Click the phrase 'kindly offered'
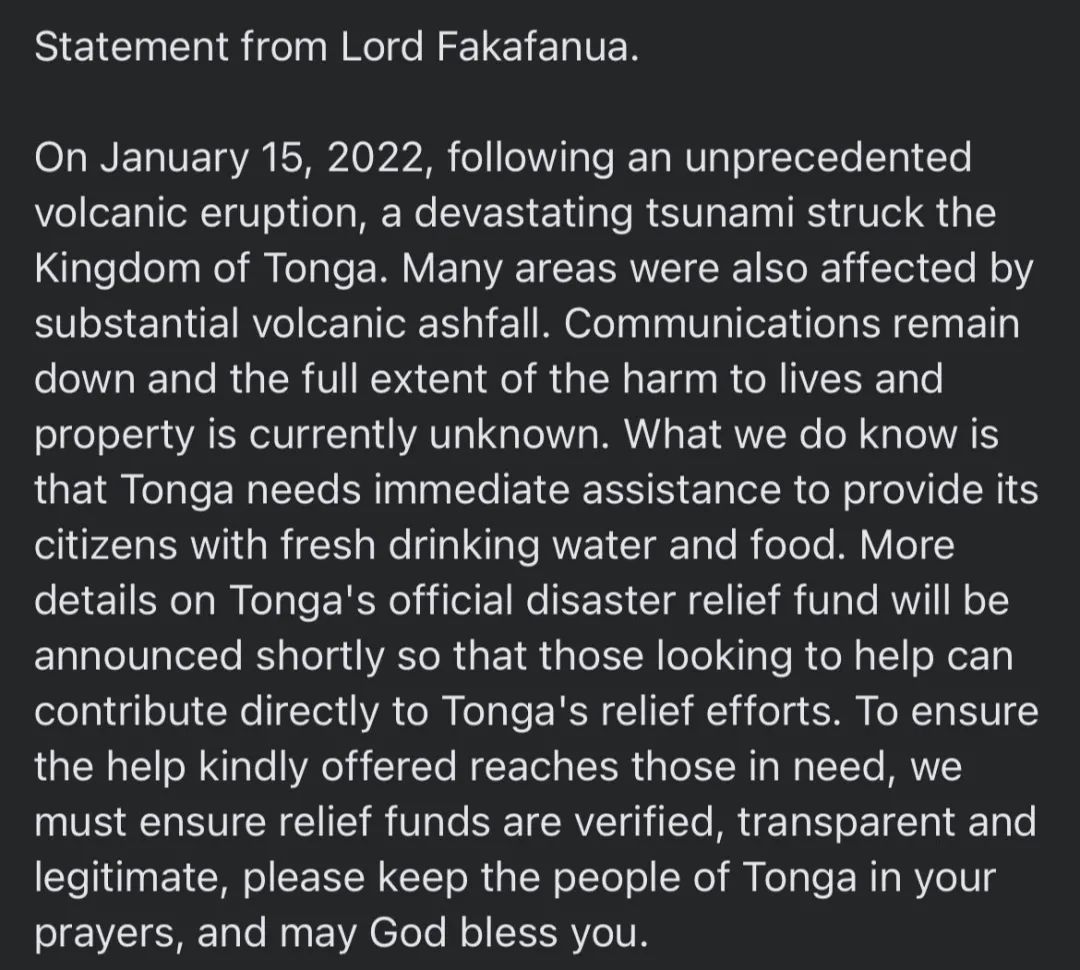 tap(328, 767)
